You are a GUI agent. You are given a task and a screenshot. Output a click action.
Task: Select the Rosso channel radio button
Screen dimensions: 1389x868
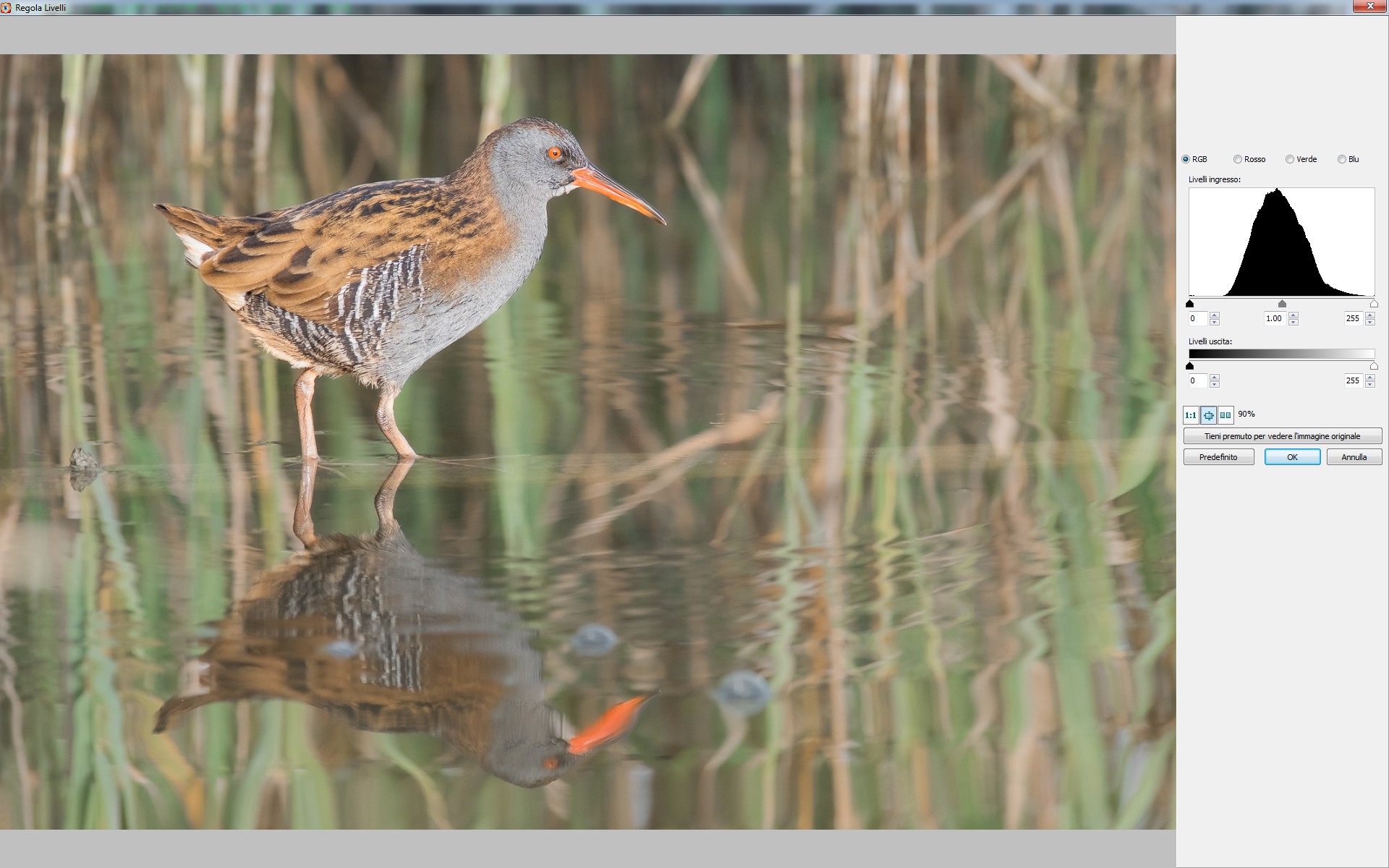click(1238, 159)
